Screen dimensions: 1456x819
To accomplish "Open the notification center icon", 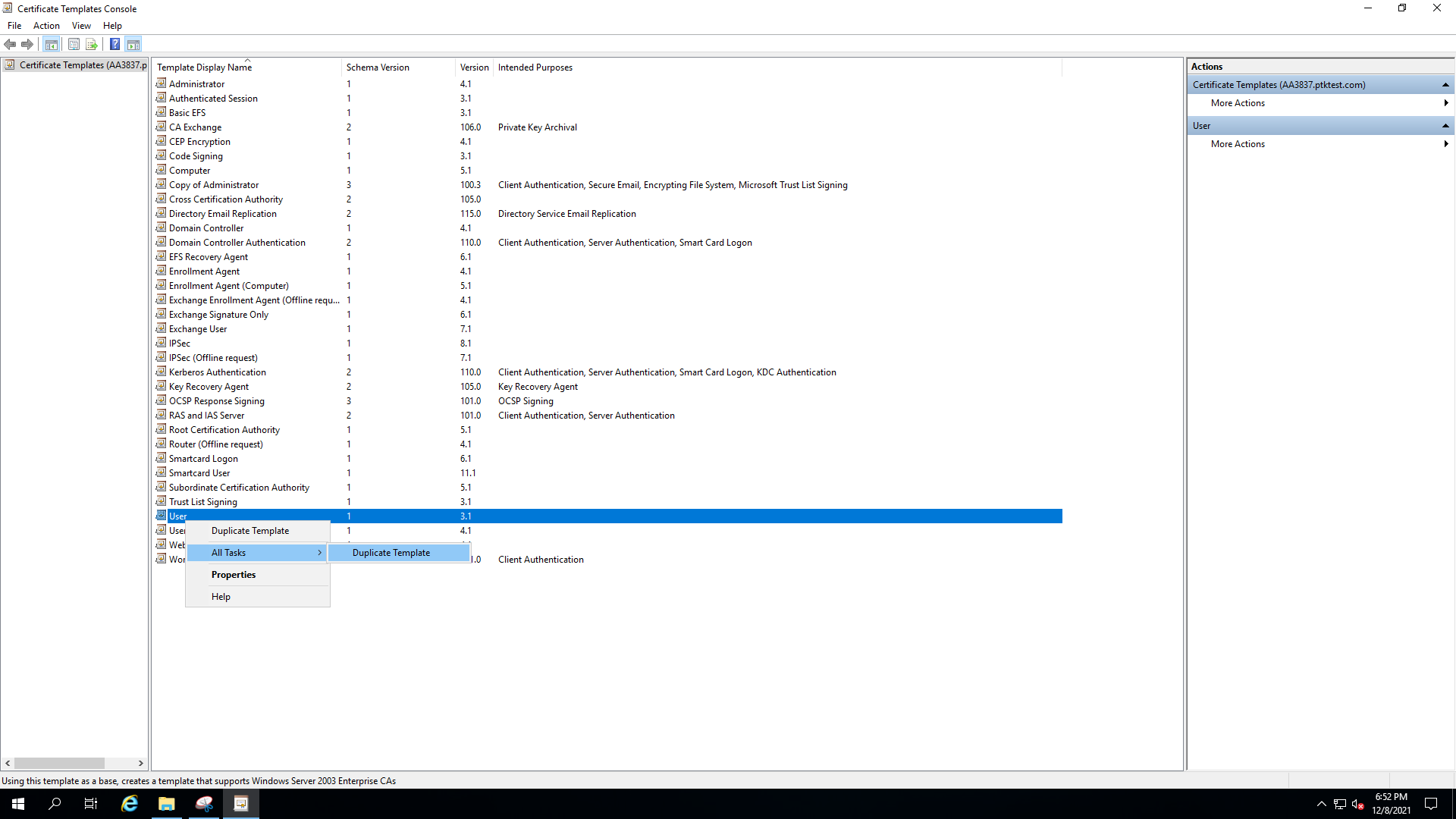I will pyautogui.click(x=1431, y=804).
